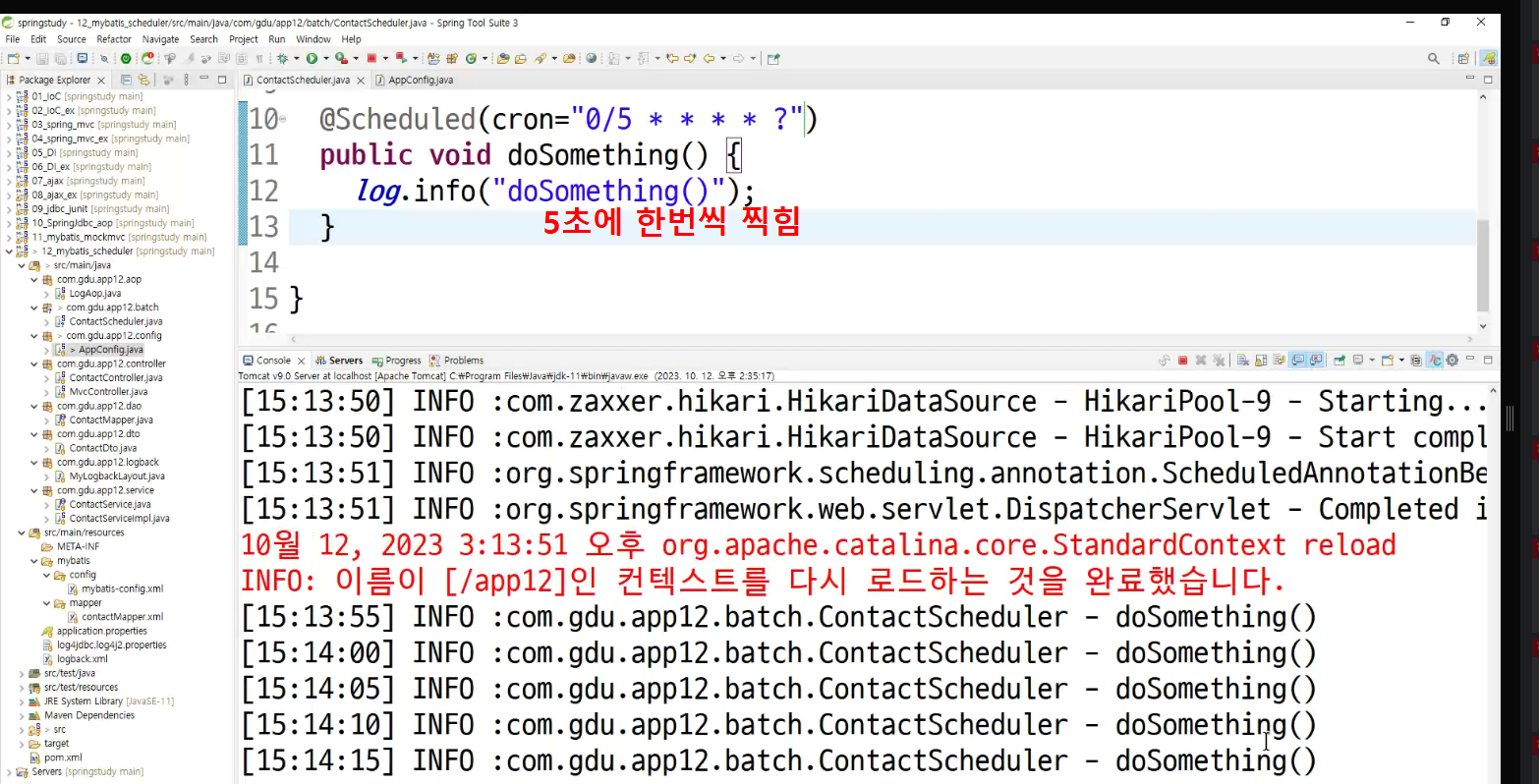Click the Coverage launch icon

(x=341, y=58)
